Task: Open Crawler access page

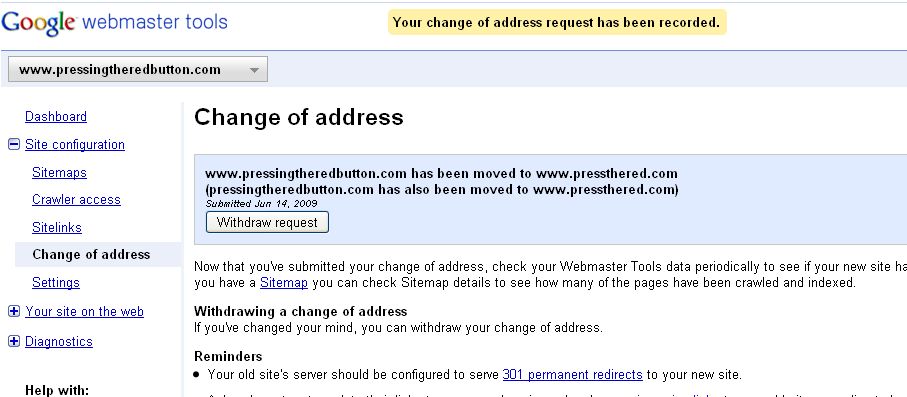Action: [76, 200]
